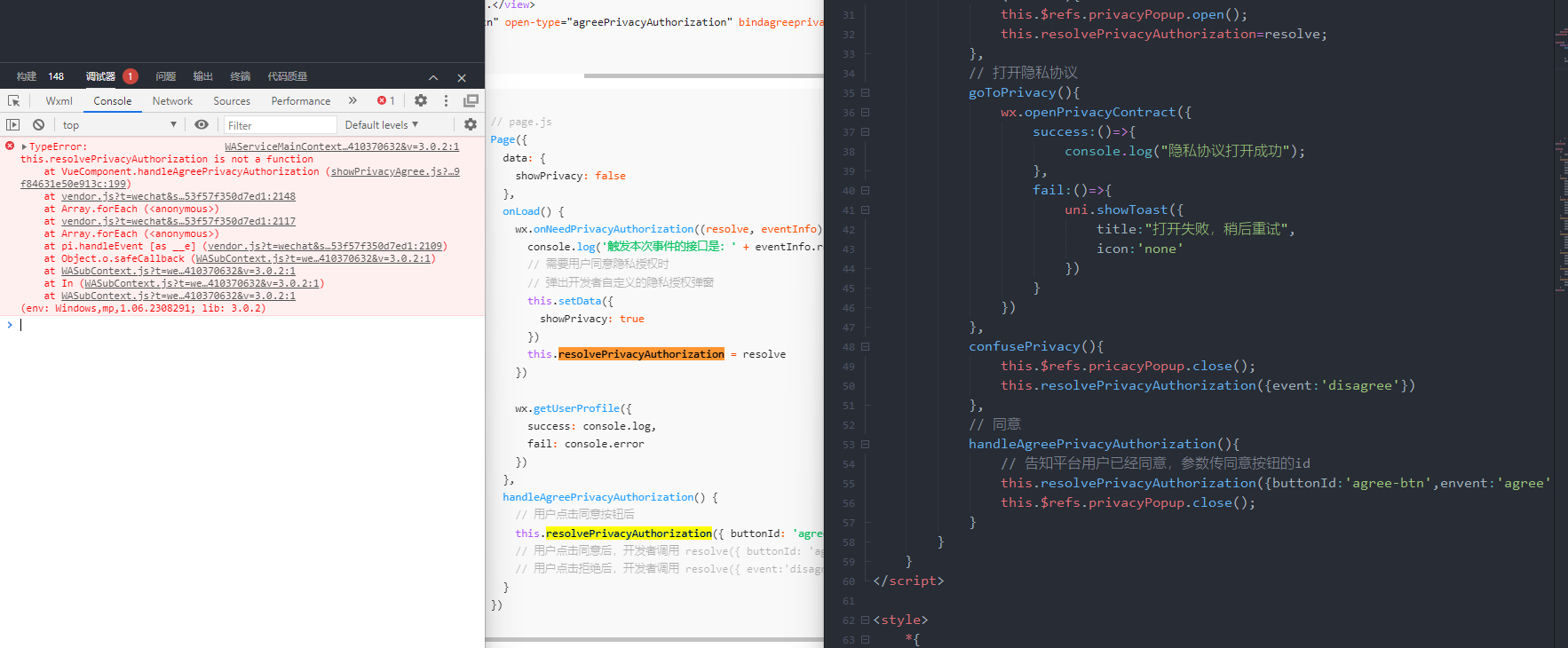This screenshot has height=648, width=1568.
Task: Collapse code fold at line 63
Action: (x=865, y=640)
